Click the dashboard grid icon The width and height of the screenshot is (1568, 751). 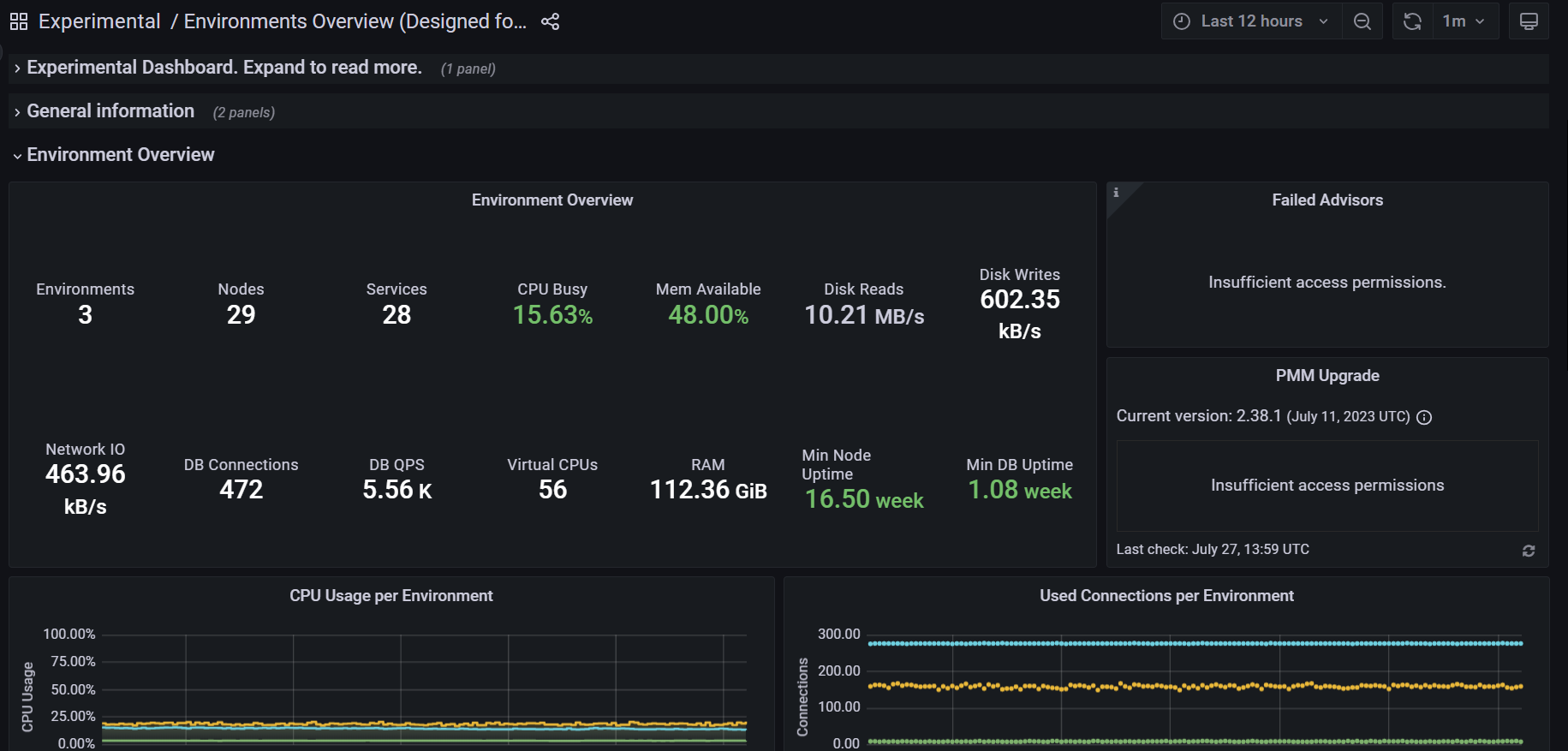19,21
